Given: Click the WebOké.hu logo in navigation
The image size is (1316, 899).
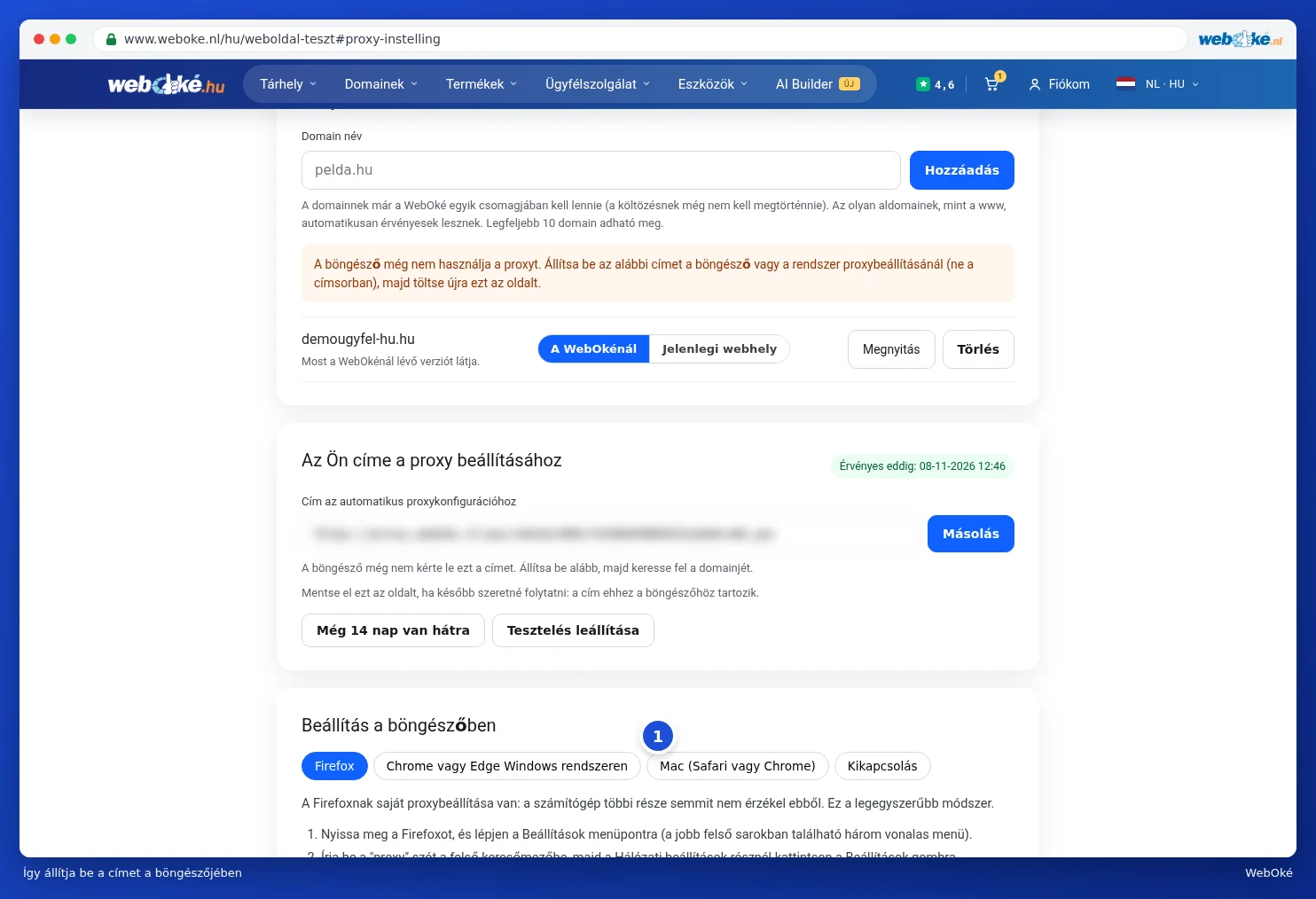Looking at the screenshot, I should coord(166,84).
